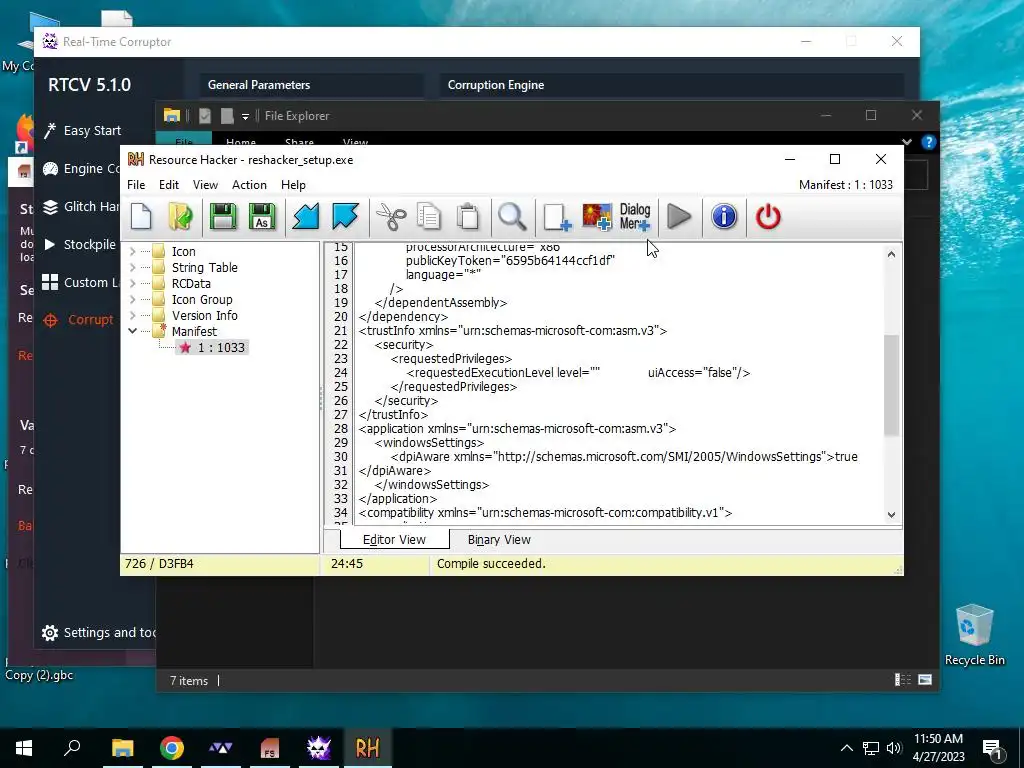Image resolution: width=1024 pixels, height=768 pixels.
Task: Open the View menu in Resource Hacker
Action: [x=205, y=185]
